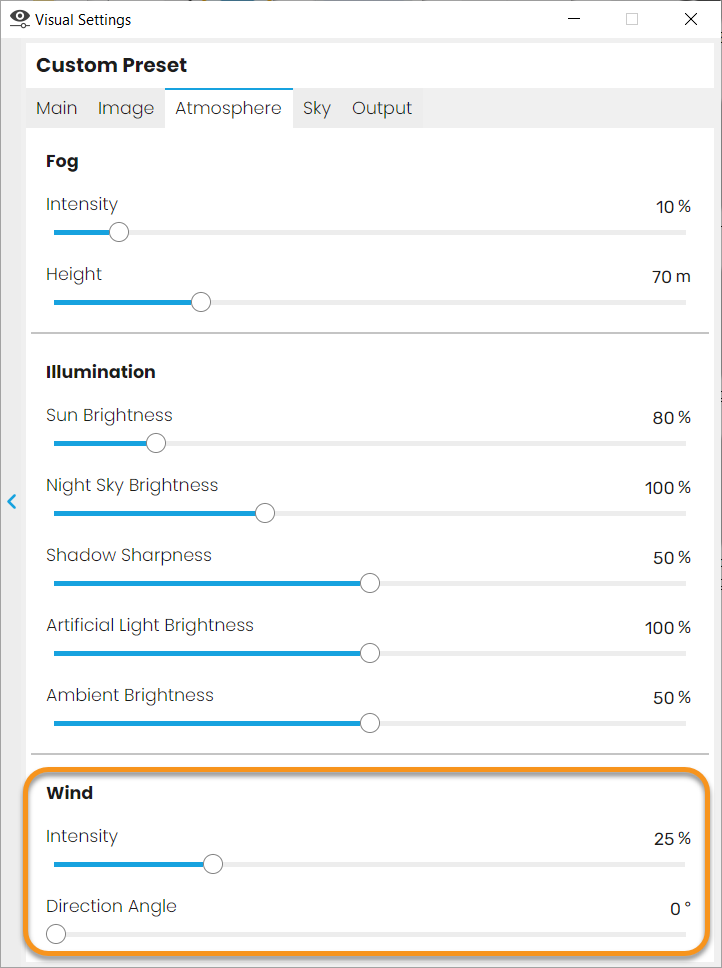Click the Night Sky Brightness slider knob
This screenshot has height=968, width=722.
tap(265, 513)
